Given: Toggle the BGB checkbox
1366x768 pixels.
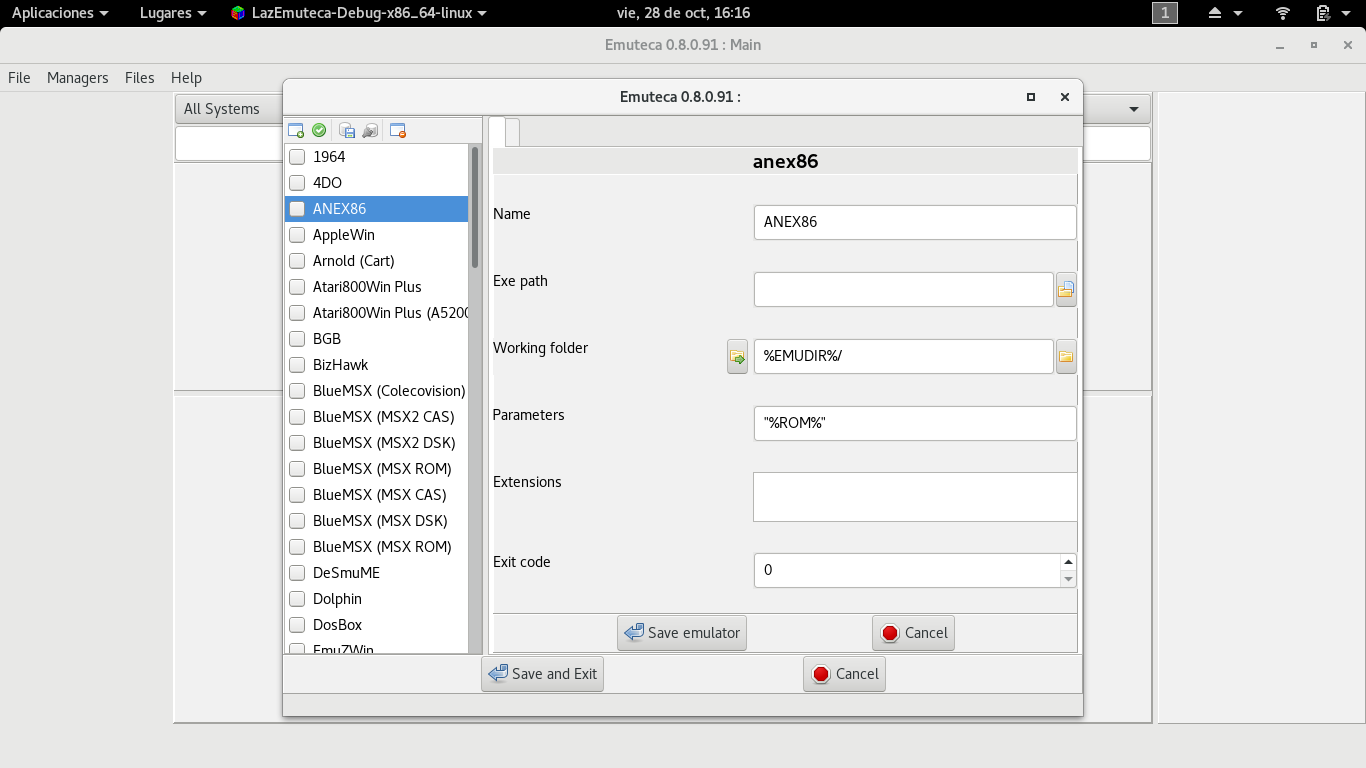Looking at the screenshot, I should point(297,339).
